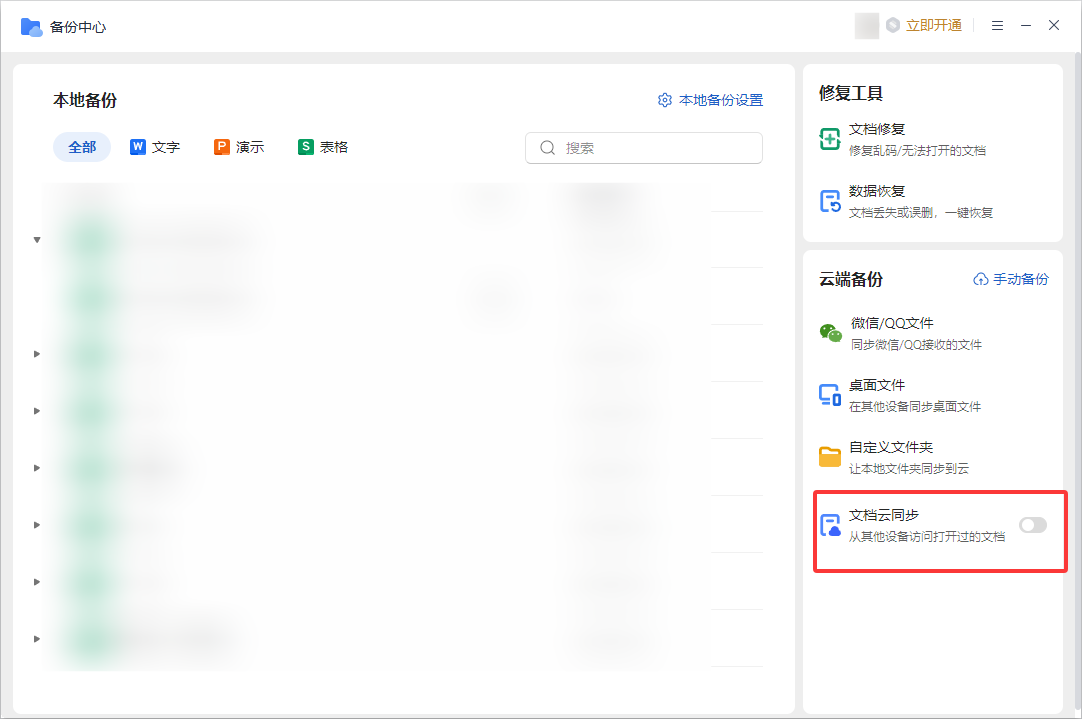Image resolution: width=1082 pixels, height=719 pixels.
Task: Collapse the first expanded backup group
Action: pos(36,239)
